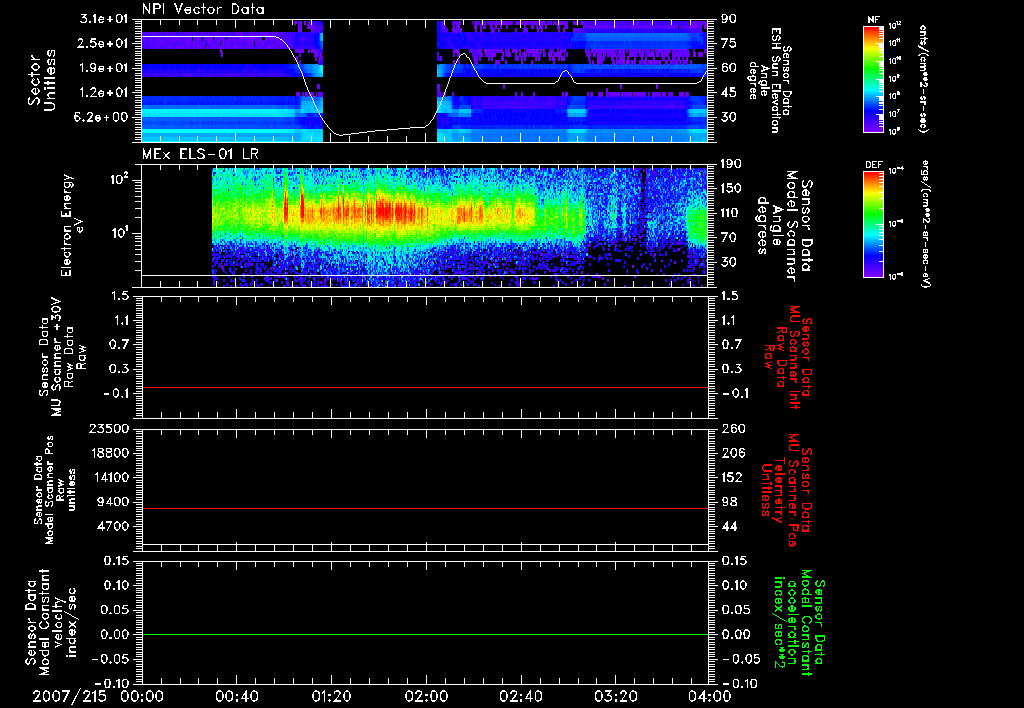Click the "90" Sun elevation tick label
The width and height of the screenshot is (1024, 708).
pyautogui.click(x=729, y=19)
